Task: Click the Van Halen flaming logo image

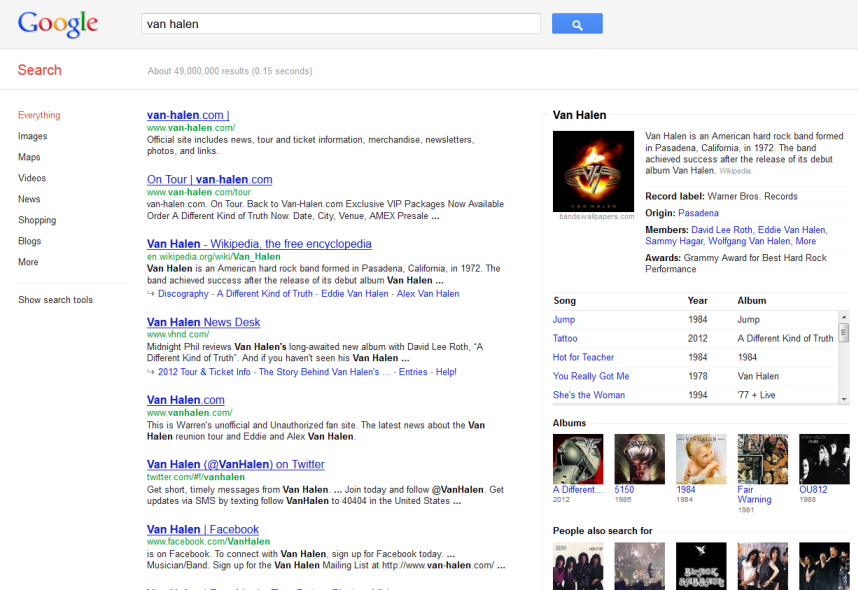Action: [x=593, y=171]
